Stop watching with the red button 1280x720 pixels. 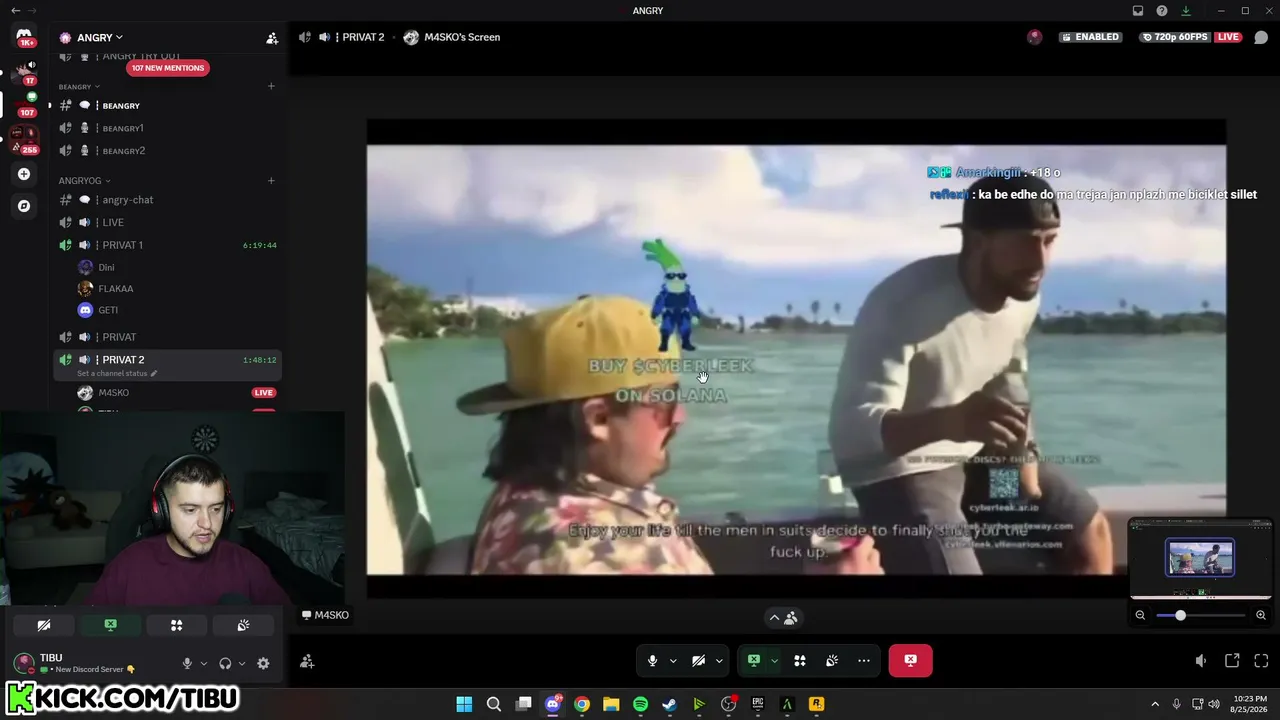coord(910,661)
